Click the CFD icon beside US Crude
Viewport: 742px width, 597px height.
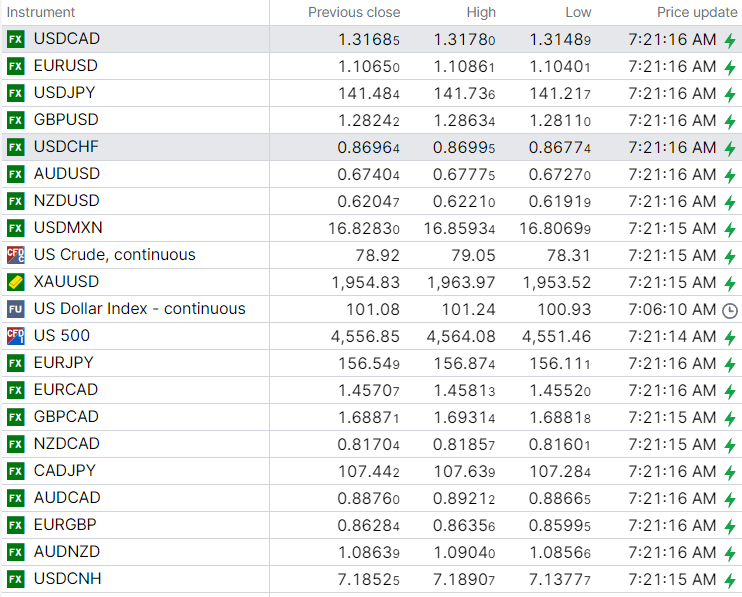15,255
